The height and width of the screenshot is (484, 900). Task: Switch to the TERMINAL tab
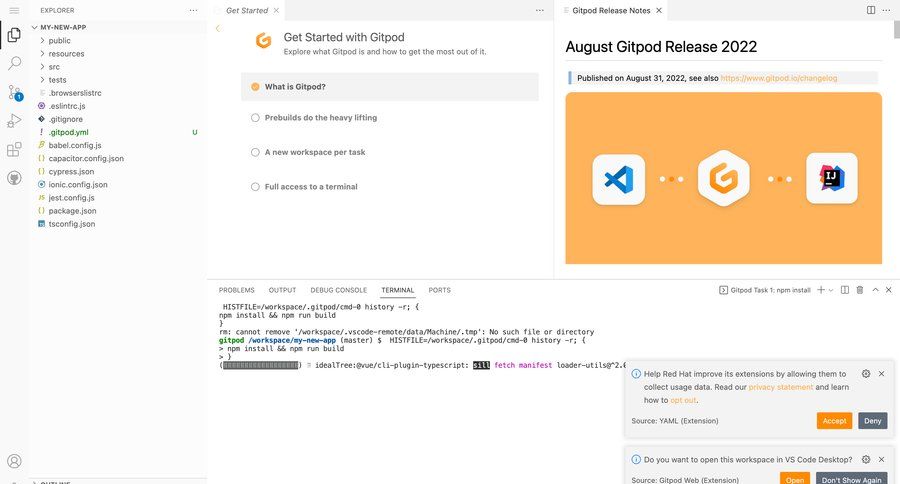point(398,290)
